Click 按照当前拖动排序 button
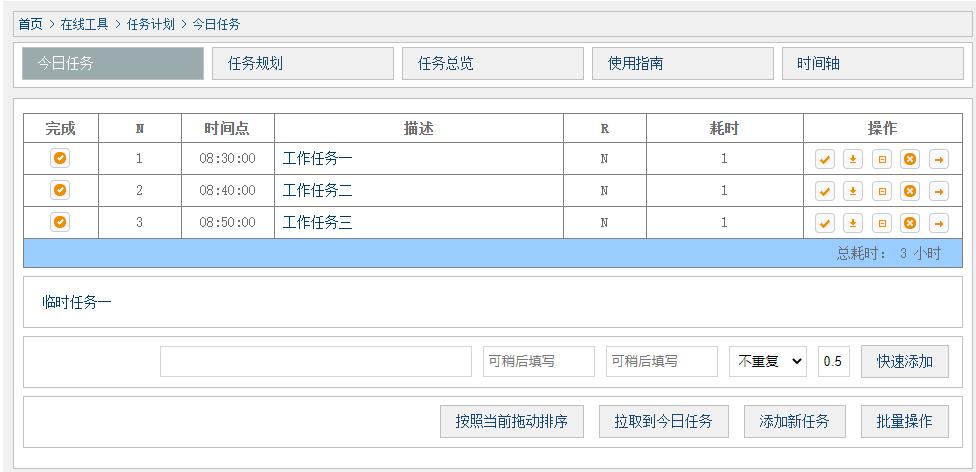Image resolution: width=976 pixels, height=472 pixels. pos(512,422)
